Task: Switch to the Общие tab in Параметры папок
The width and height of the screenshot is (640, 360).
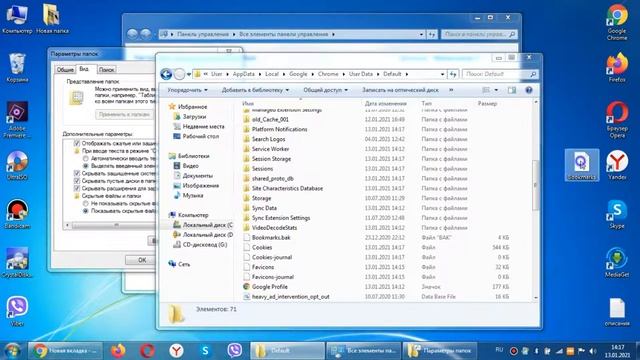Action: (65, 70)
